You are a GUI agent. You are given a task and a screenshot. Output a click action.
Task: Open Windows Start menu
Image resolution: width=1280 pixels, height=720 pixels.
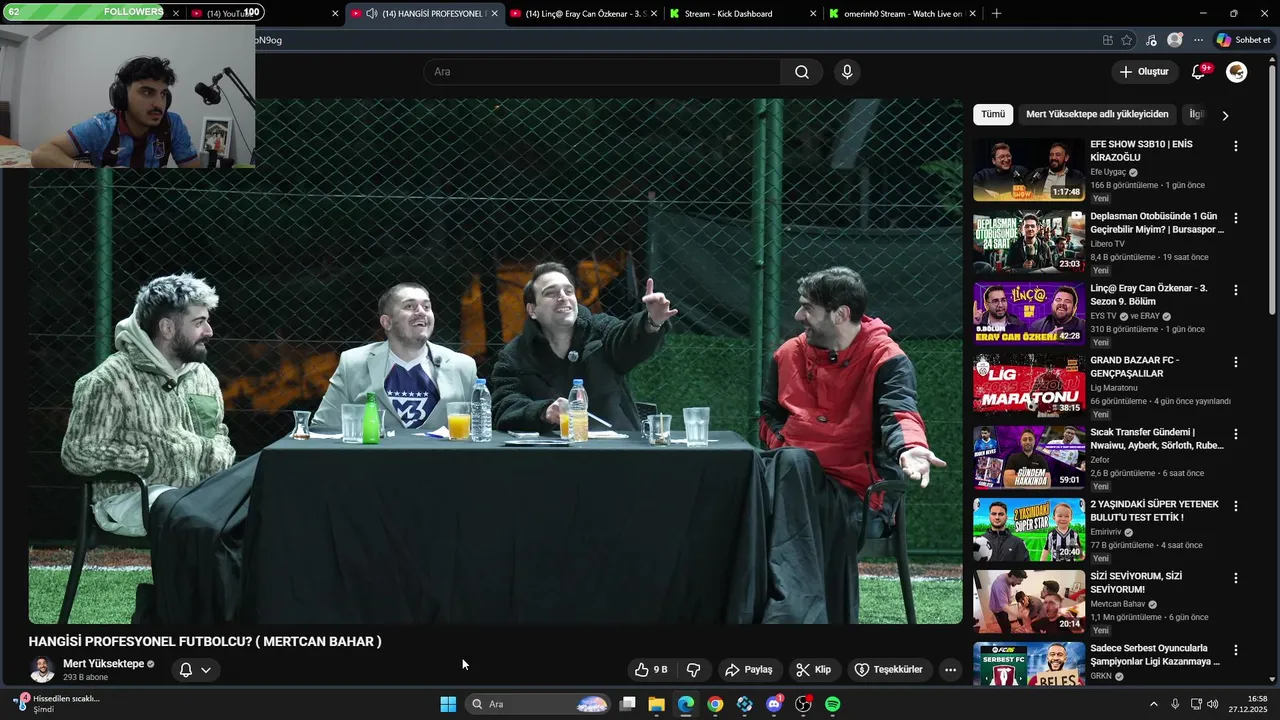pos(448,704)
